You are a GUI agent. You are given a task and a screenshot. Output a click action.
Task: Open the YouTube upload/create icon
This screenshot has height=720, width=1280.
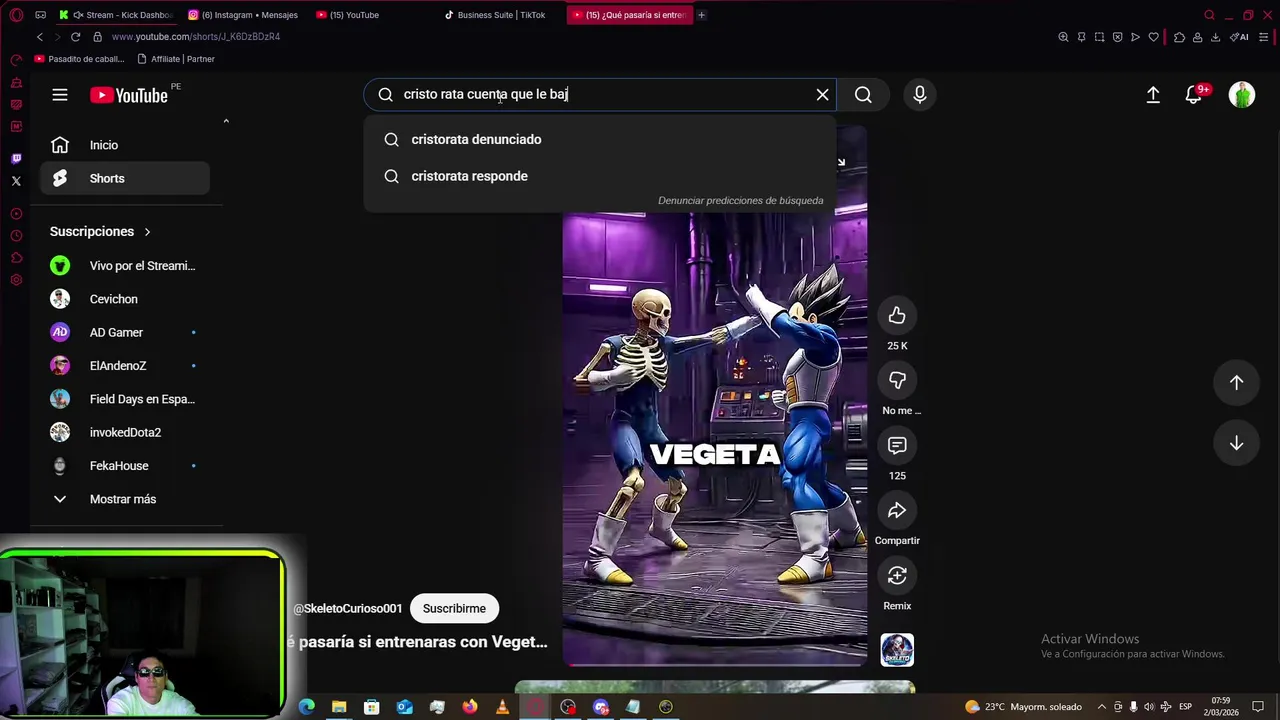click(x=1153, y=95)
